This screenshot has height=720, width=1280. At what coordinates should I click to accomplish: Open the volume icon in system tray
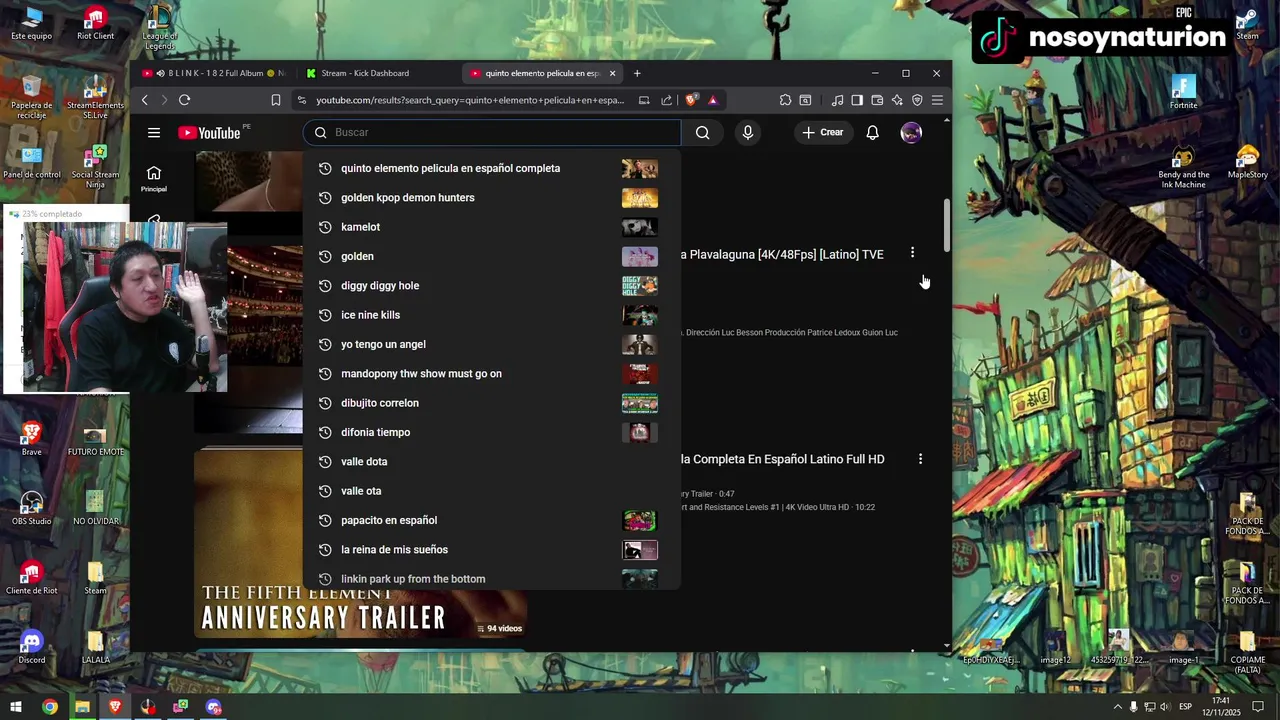click(1166, 707)
